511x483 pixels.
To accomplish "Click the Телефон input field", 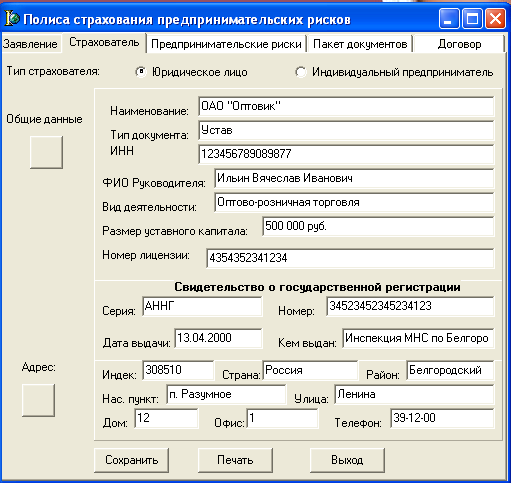I will pyautogui.click(x=442, y=418).
